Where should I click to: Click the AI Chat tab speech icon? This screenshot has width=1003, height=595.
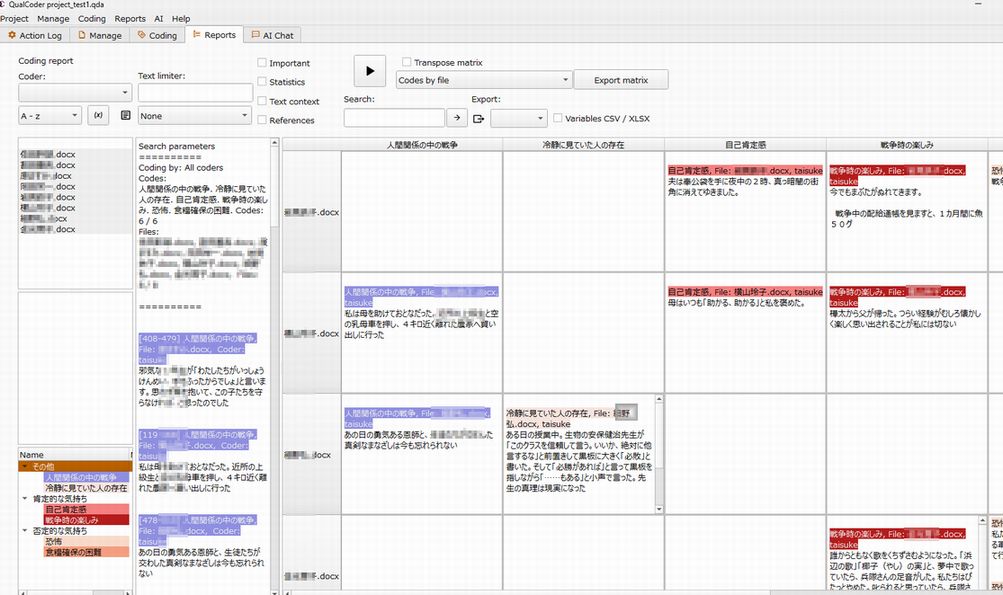tap(255, 35)
